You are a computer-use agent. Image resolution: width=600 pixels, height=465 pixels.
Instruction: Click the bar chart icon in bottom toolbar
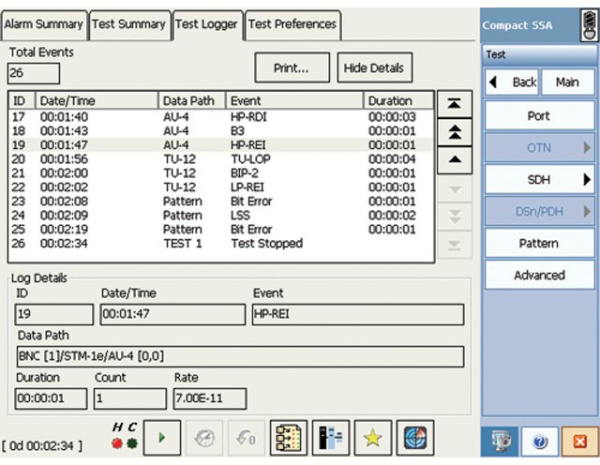pos(333,438)
